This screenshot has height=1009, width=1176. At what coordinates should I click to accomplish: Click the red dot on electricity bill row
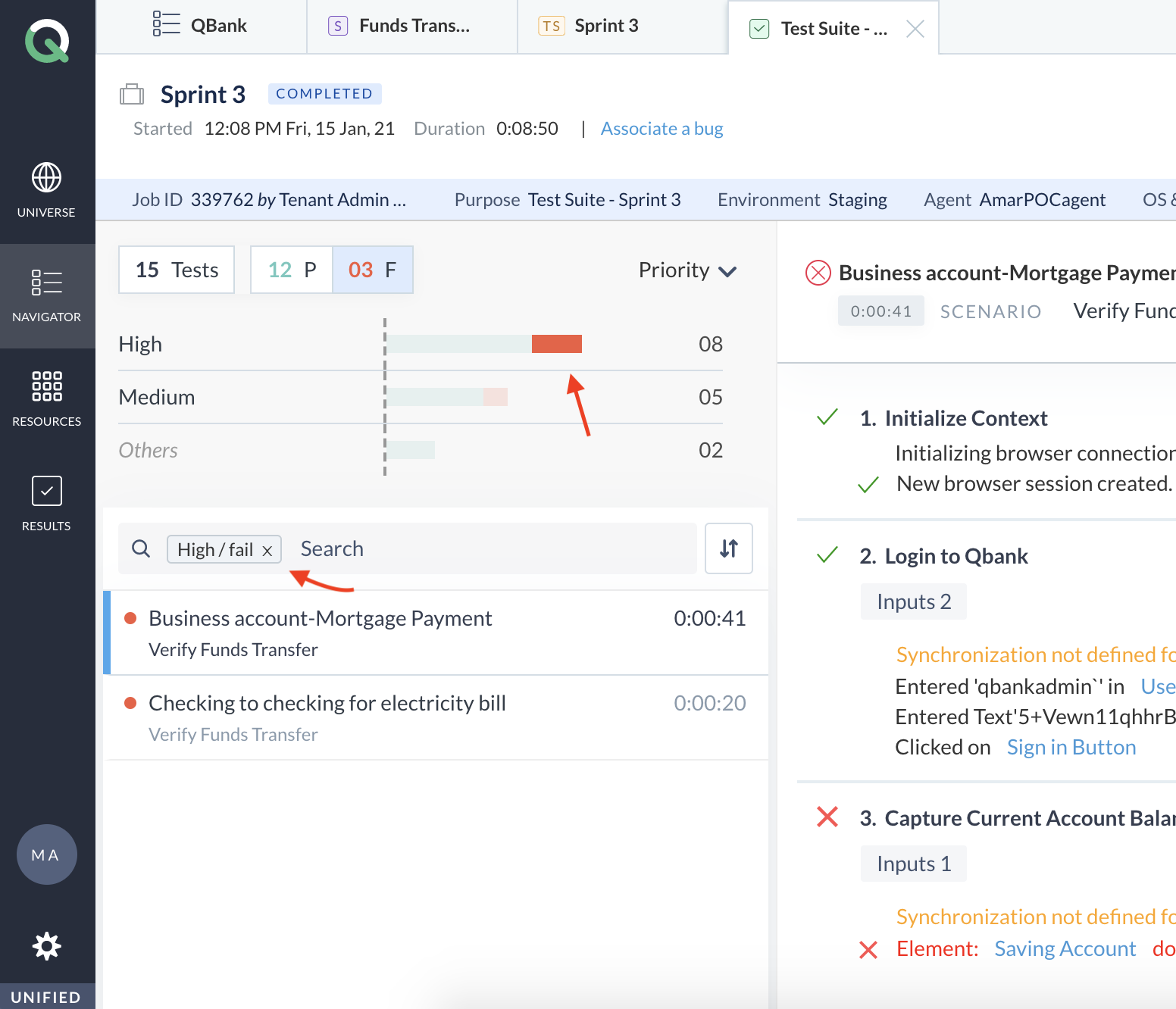[130, 703]
